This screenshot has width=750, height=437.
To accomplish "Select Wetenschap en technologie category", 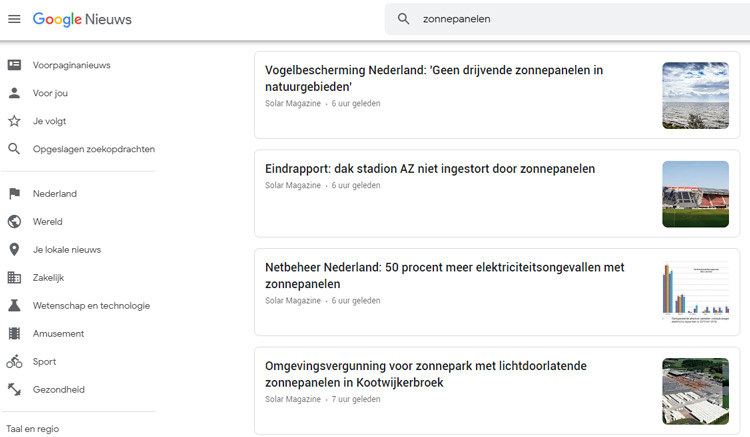I will point(91,306).
